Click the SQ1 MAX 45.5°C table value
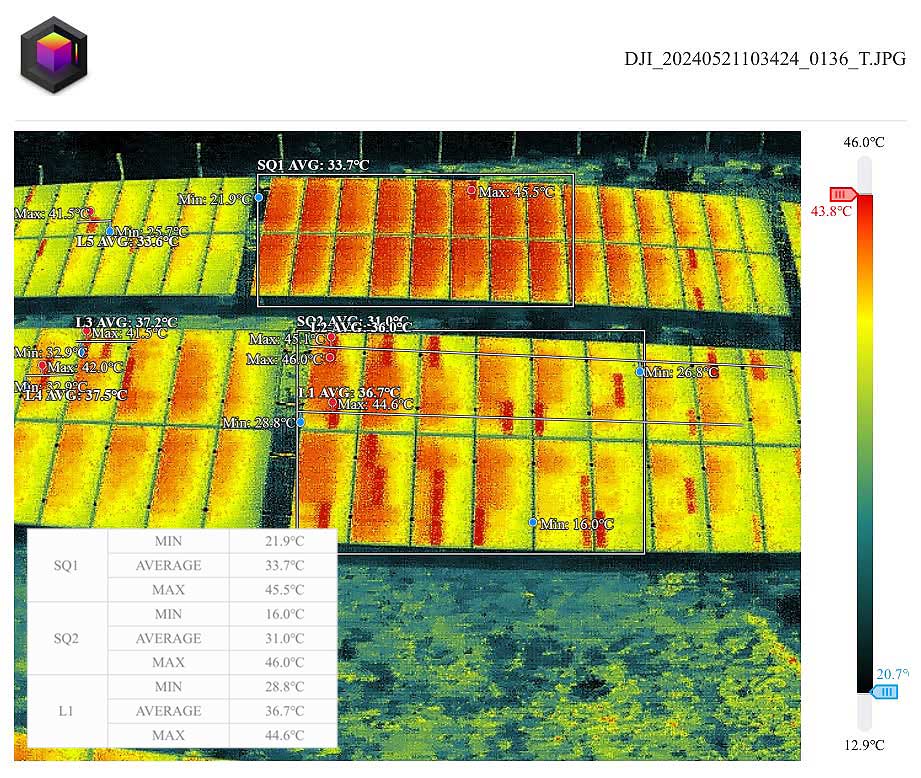The image size is (921, 778). coord(283,590)
